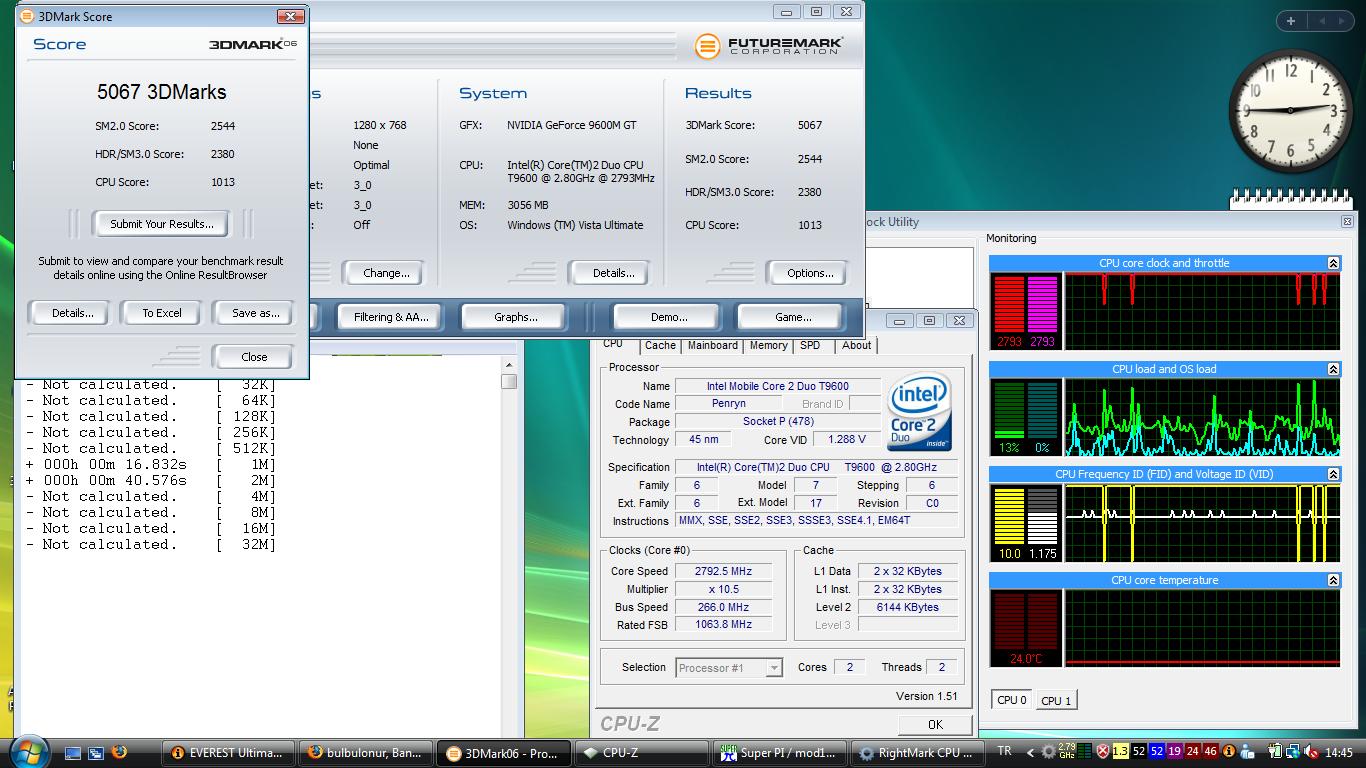Open Mainboard tab in CPU-Z
The width and height of the screenshot is (1366, 768).
tap(713, 345)
